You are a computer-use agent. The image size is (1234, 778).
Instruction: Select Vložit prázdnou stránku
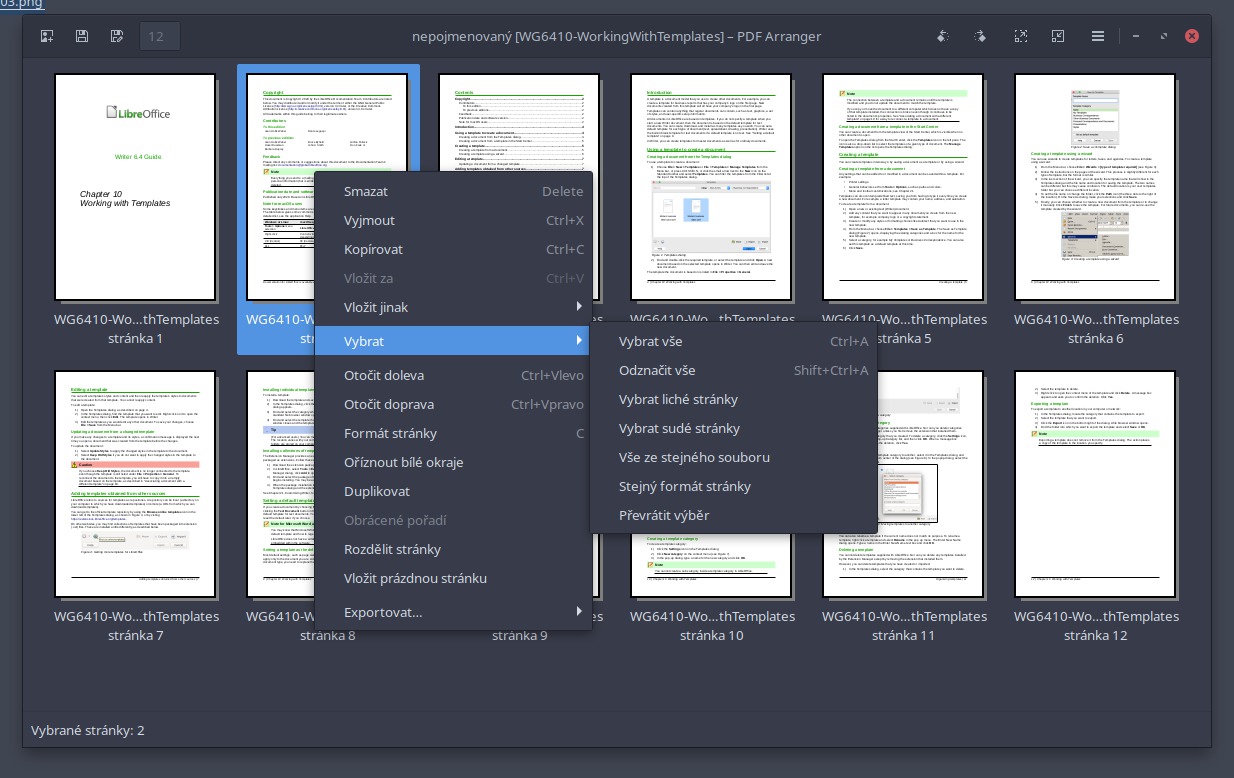tap(454, 578)
